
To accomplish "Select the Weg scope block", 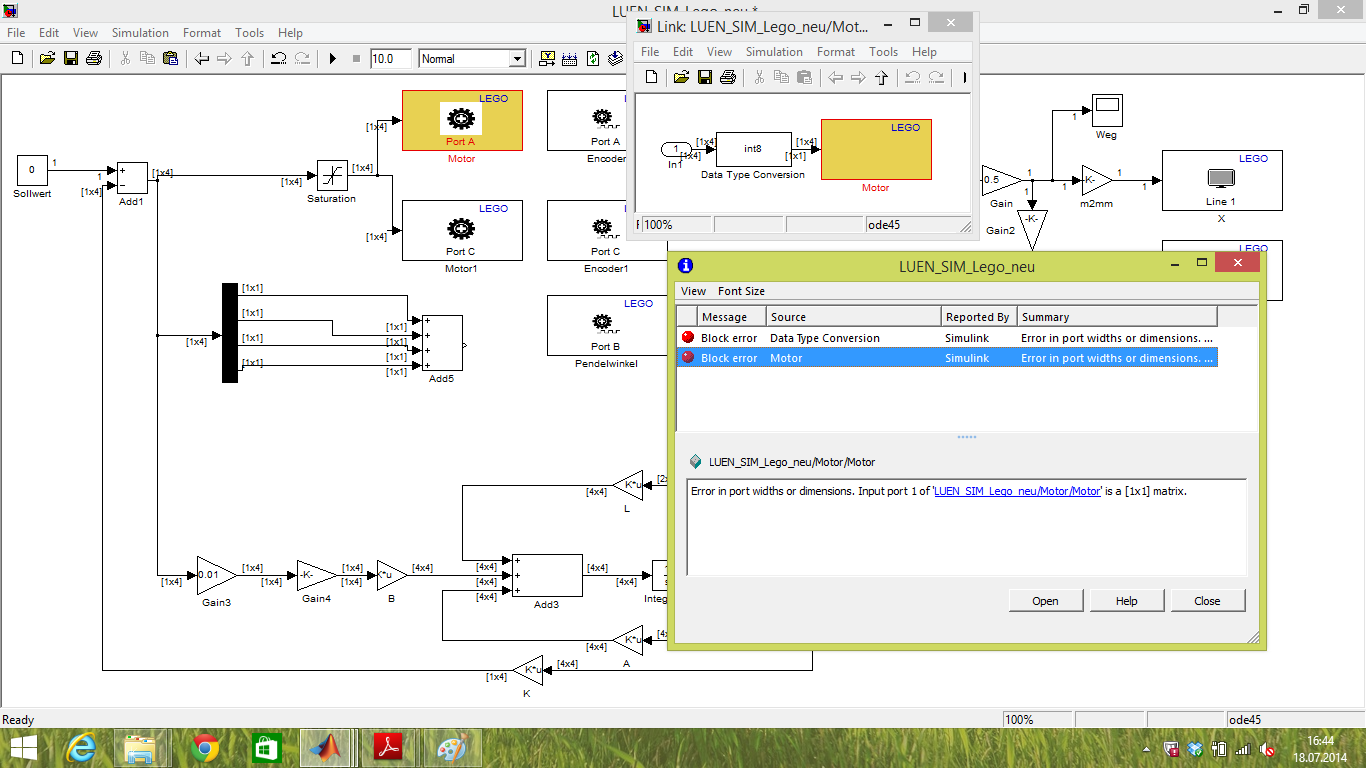I will pyautogui.click(x=1106, y=110).
